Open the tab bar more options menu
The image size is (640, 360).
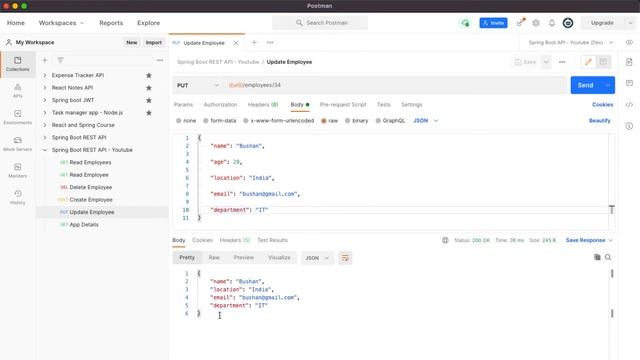[x=270, y=42]
